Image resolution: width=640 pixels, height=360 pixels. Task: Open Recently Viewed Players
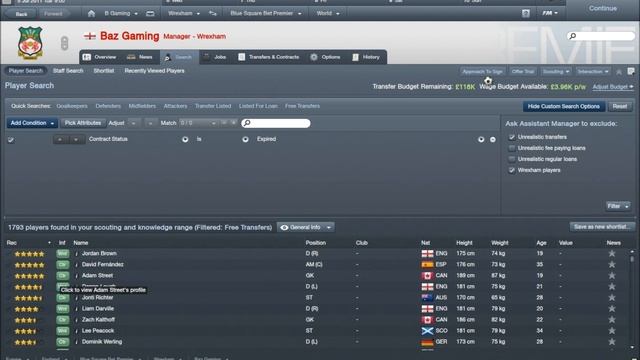click(154, 71)
